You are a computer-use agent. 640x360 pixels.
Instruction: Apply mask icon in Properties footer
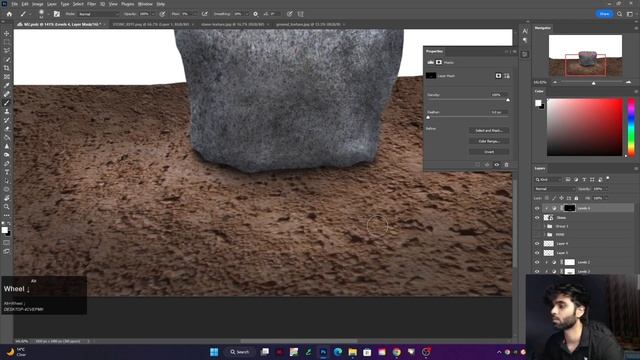[x=487, y=164]
